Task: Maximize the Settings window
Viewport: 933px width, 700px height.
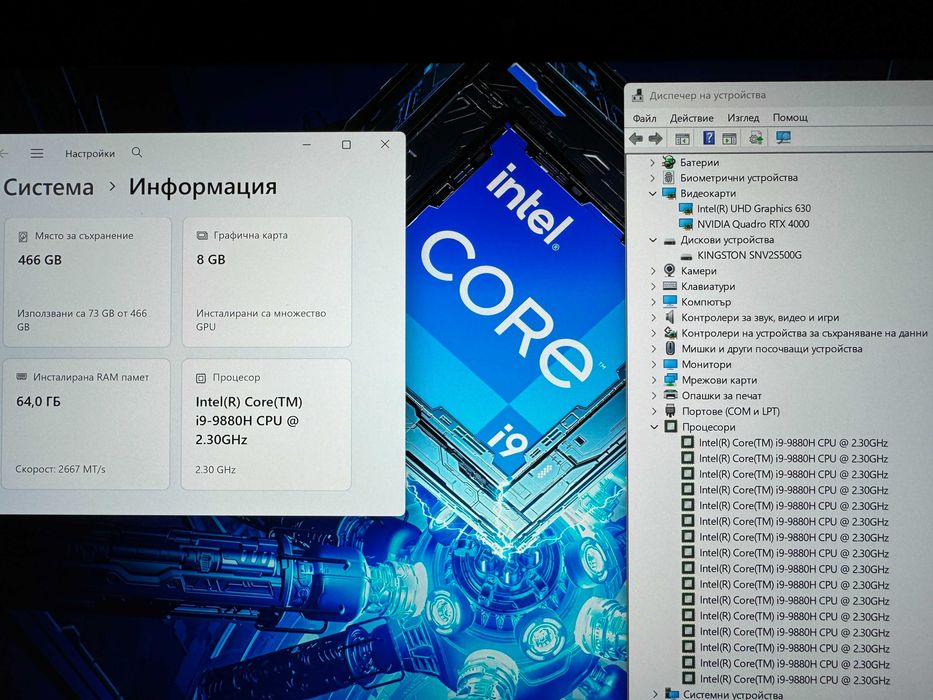Action: 346,145
